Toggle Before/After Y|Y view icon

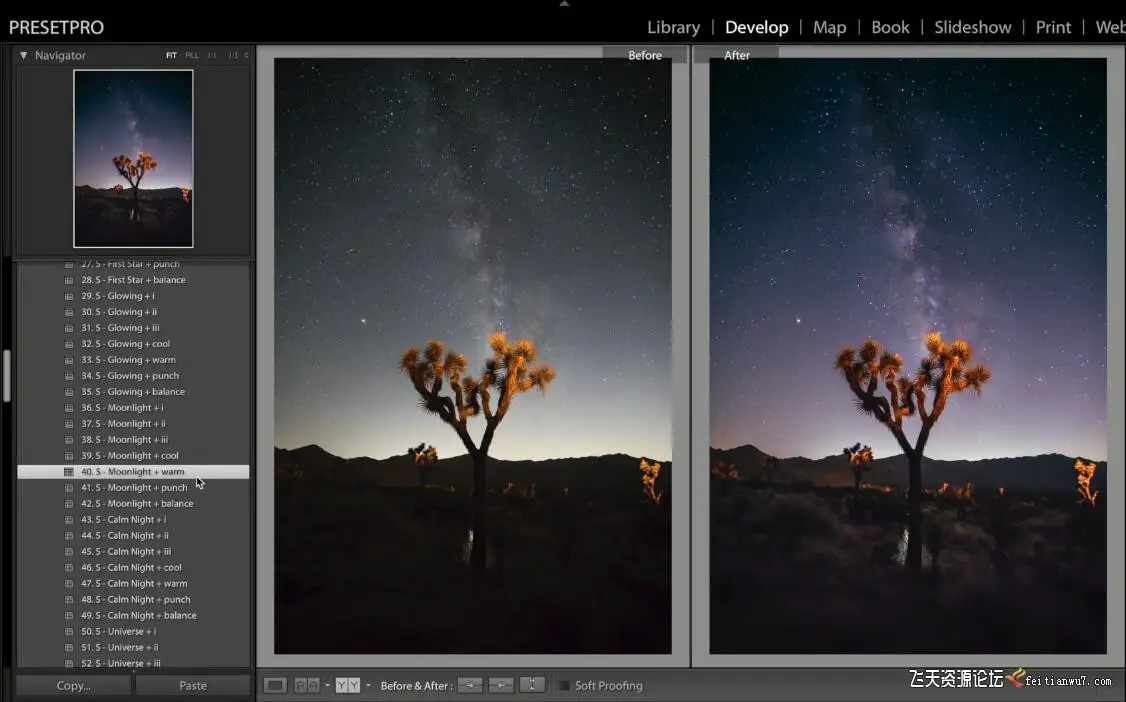pyautogui.click(x=348, y=685)
